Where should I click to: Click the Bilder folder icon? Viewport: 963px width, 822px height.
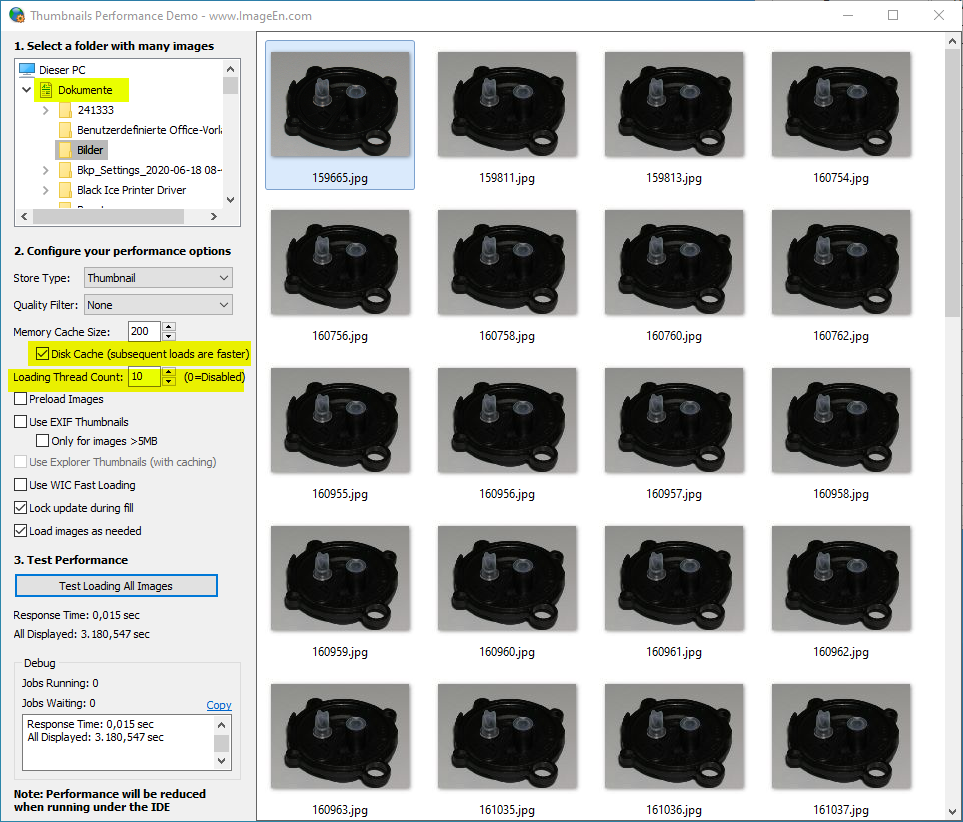pyautogui.click(x=65, y=150)
